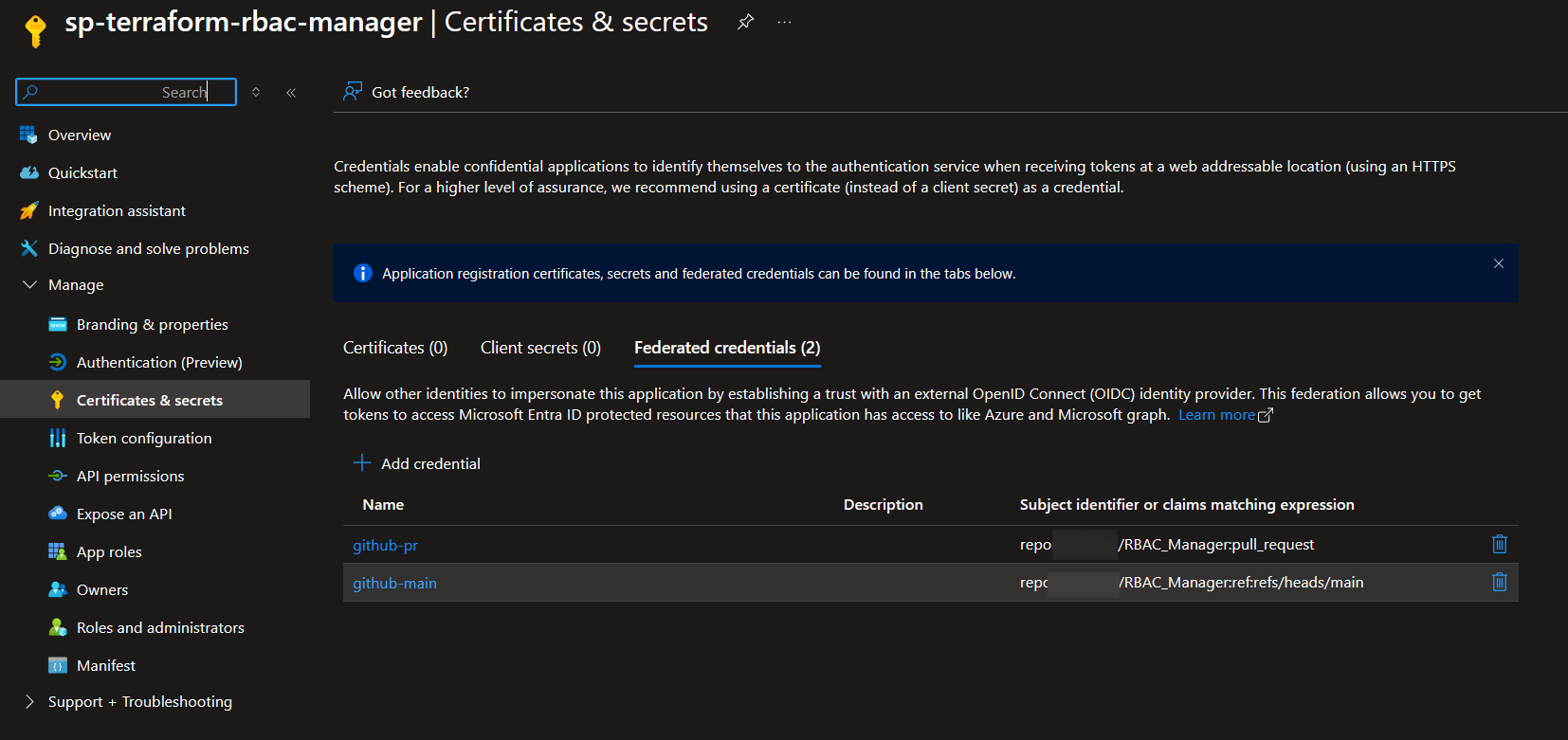Switch to the Client secrets (0) tab
Viewport: 1568px width, 740px height.
[540, 348]
